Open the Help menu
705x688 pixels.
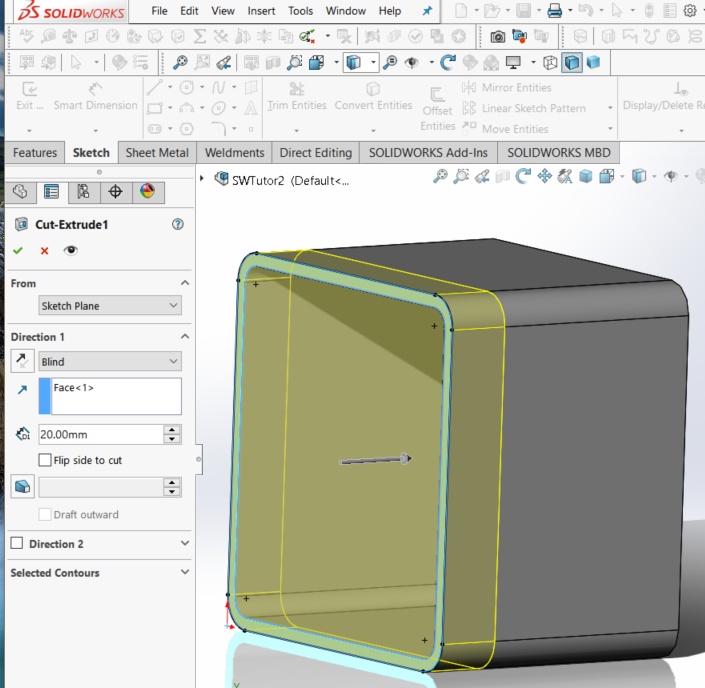coord(389,11)
